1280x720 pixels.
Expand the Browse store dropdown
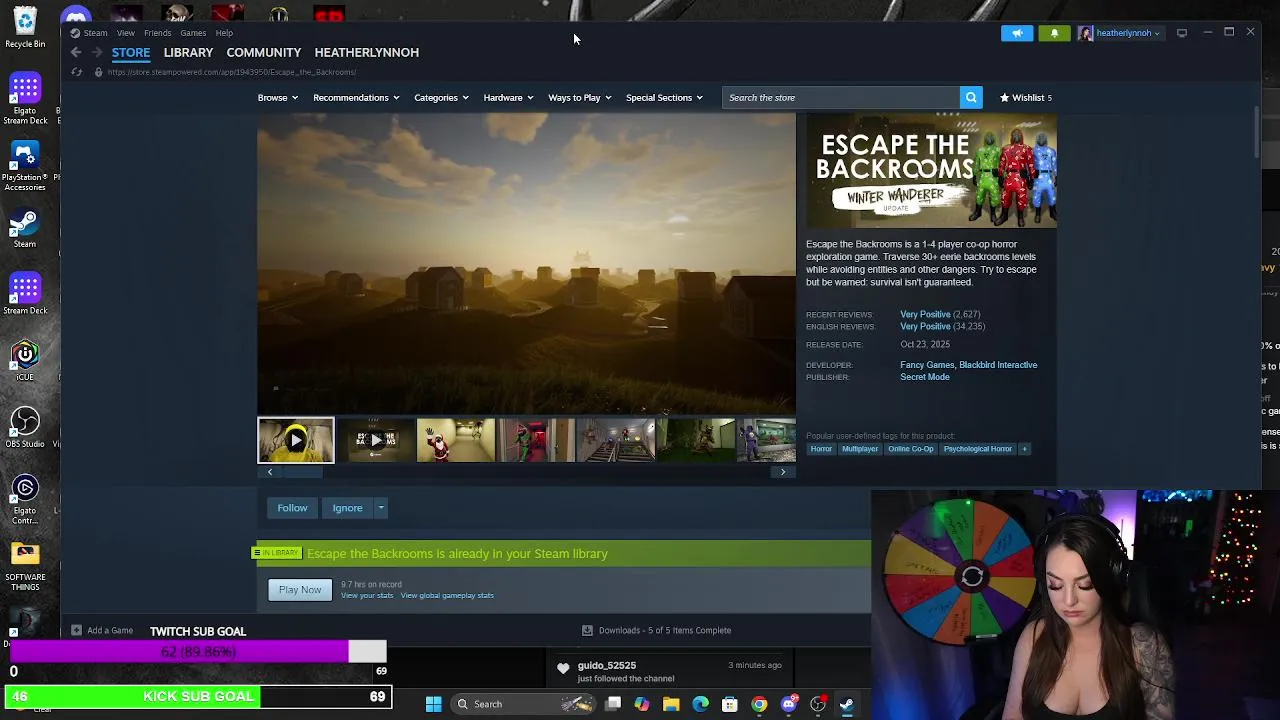[278, 97]
